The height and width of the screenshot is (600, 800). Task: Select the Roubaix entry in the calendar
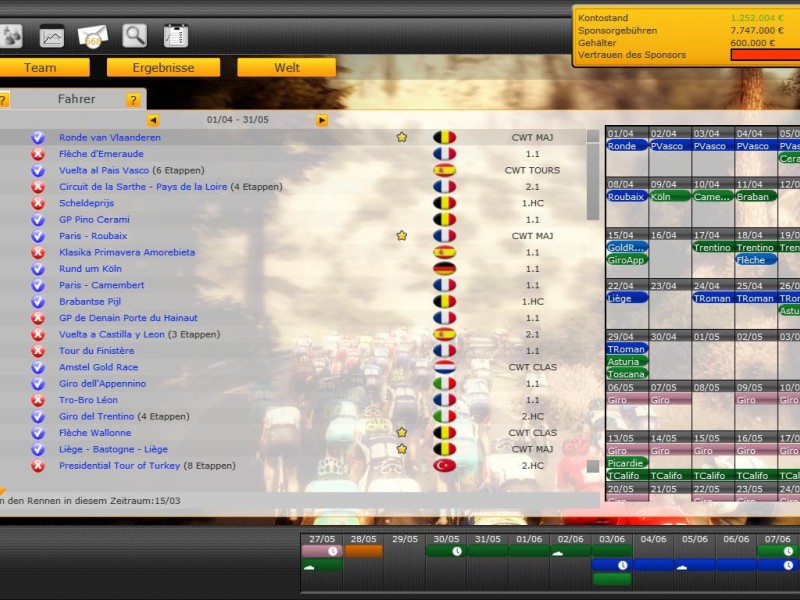(x=624, y=195)
